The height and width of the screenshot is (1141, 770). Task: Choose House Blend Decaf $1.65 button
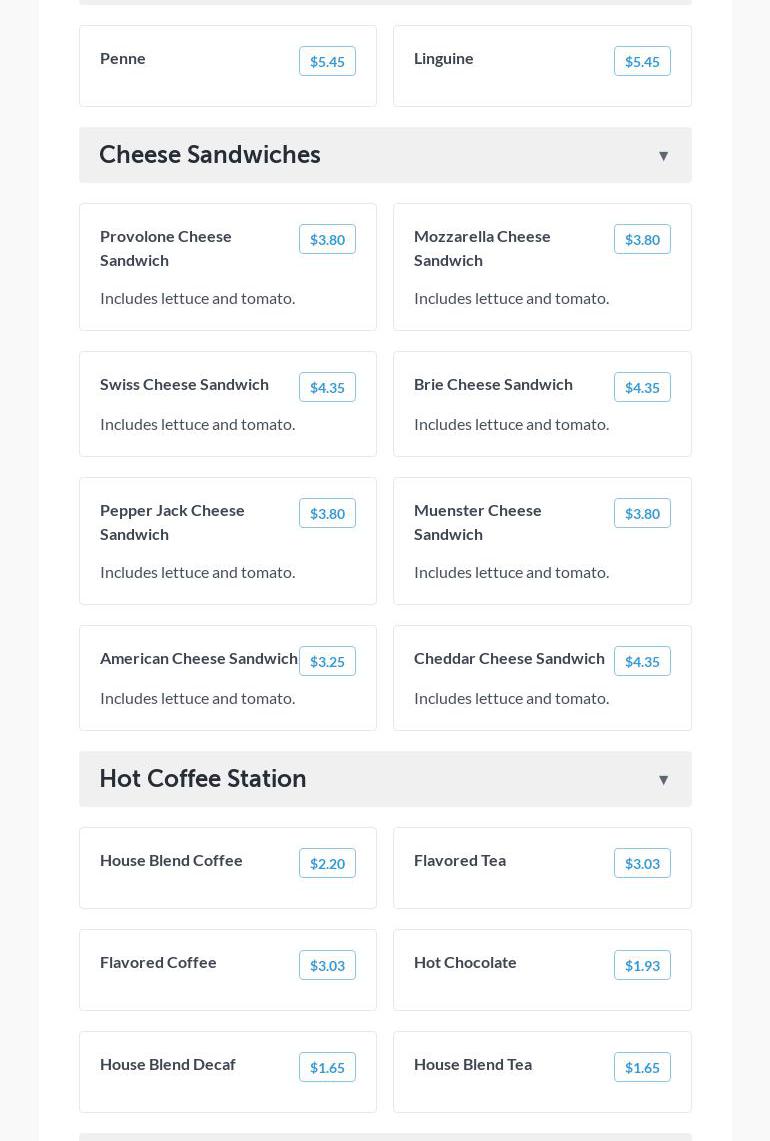327,1068
